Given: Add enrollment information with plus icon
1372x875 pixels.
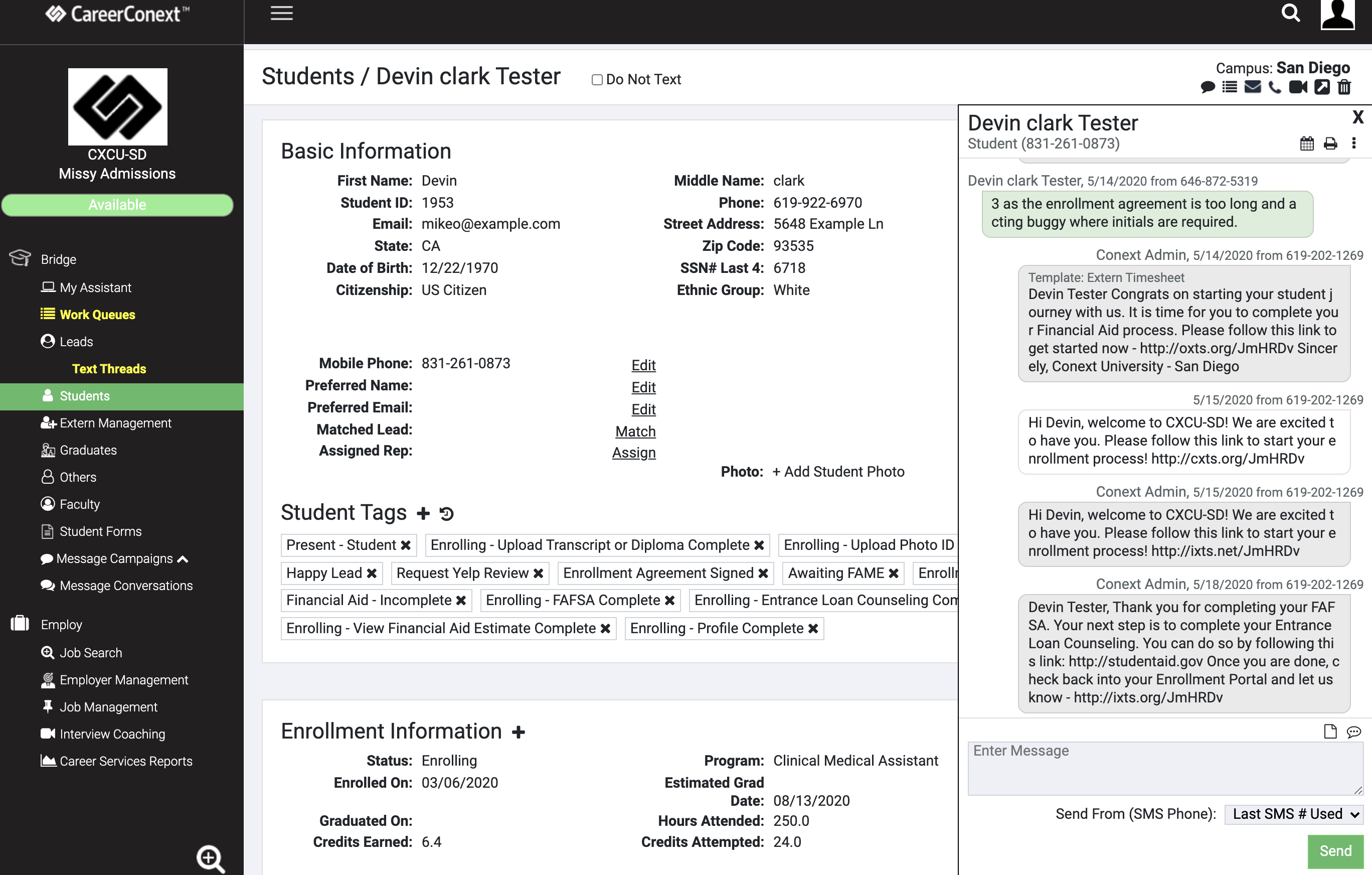Looking at the screenshot, I should tap(518, 732).
